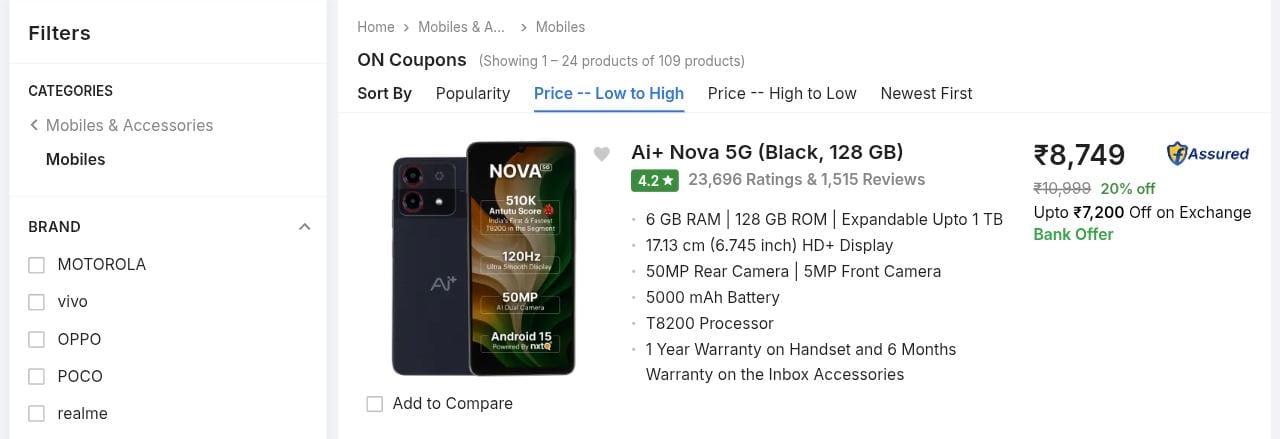Collapse the BRAND filter section
1280x439 pixels.
pos(305,227)
